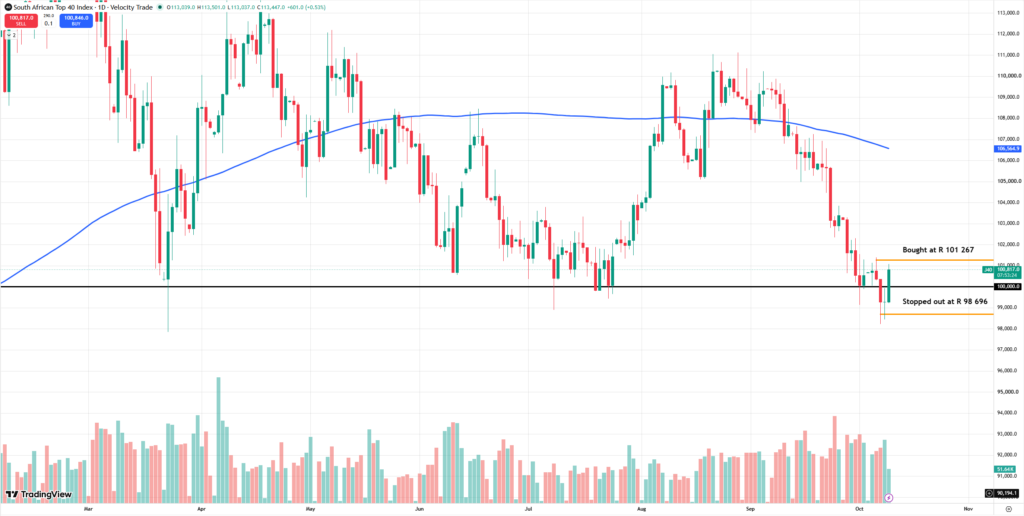Select the black 100,000.0 horizontal line label
Screen dimensions: 1024x516
tap(1008, 287)
